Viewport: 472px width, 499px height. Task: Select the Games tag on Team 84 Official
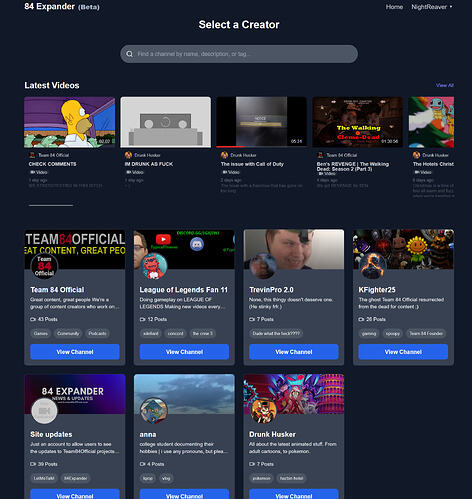pos(41,333)
